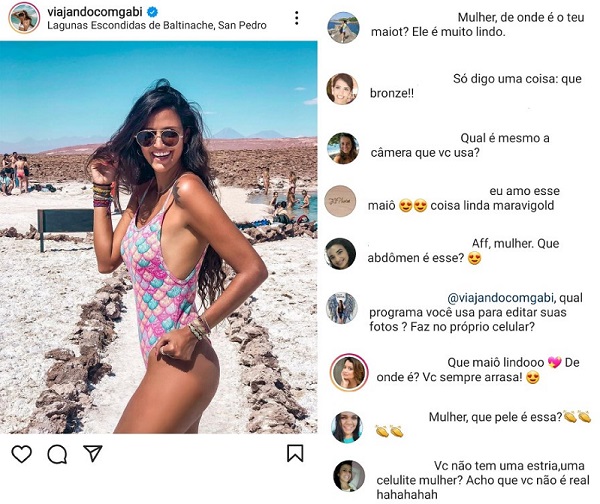Open the viajandocomgabi profile picture

pos(24,17)
